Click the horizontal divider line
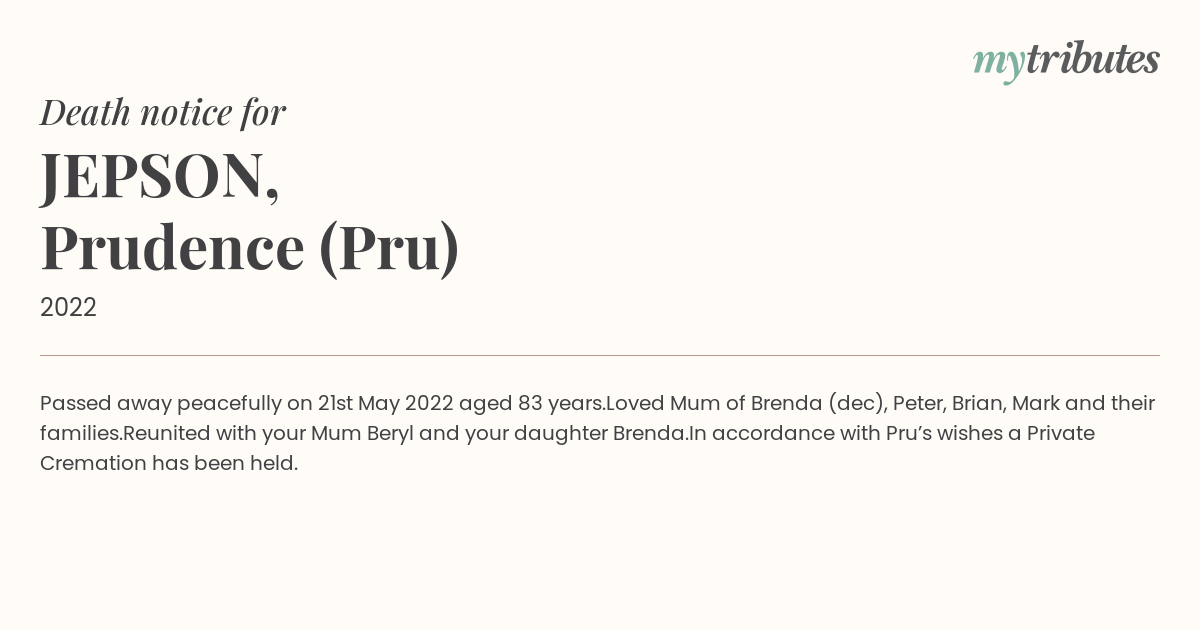The height and width of the screenshot is (630, 1200). tap(600, 355)
